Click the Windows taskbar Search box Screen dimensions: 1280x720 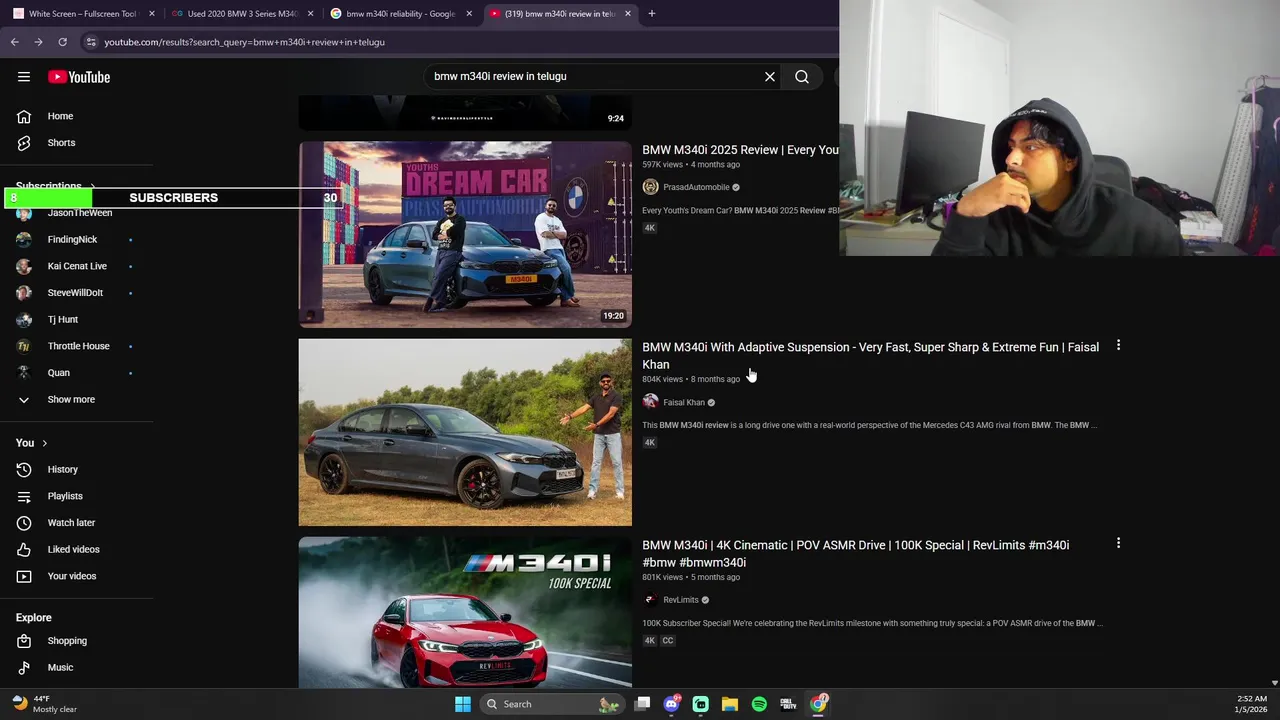pyautogui.click(x=552, y=704)
